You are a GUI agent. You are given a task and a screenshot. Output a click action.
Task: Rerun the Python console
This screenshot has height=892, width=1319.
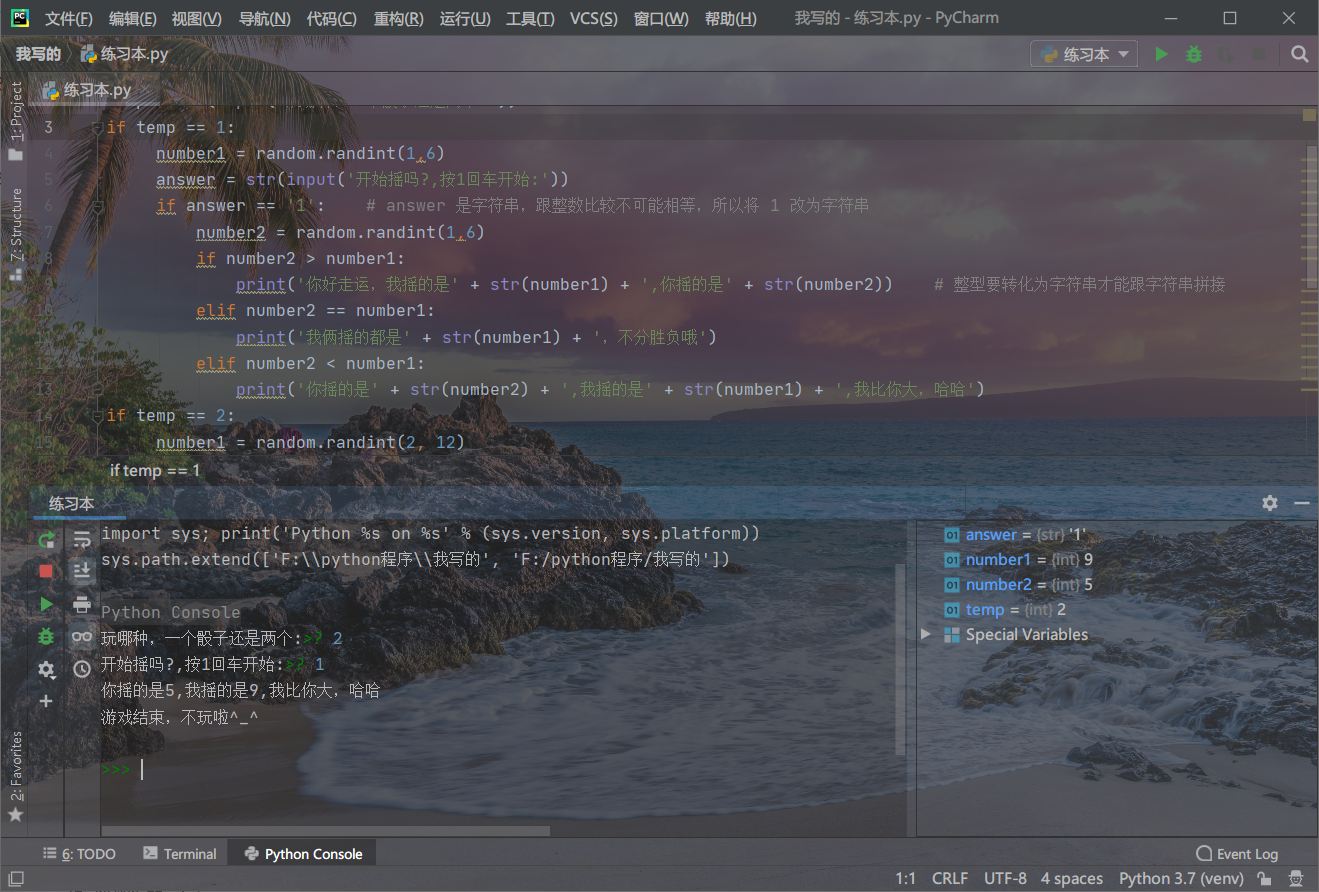coord(46,540)
